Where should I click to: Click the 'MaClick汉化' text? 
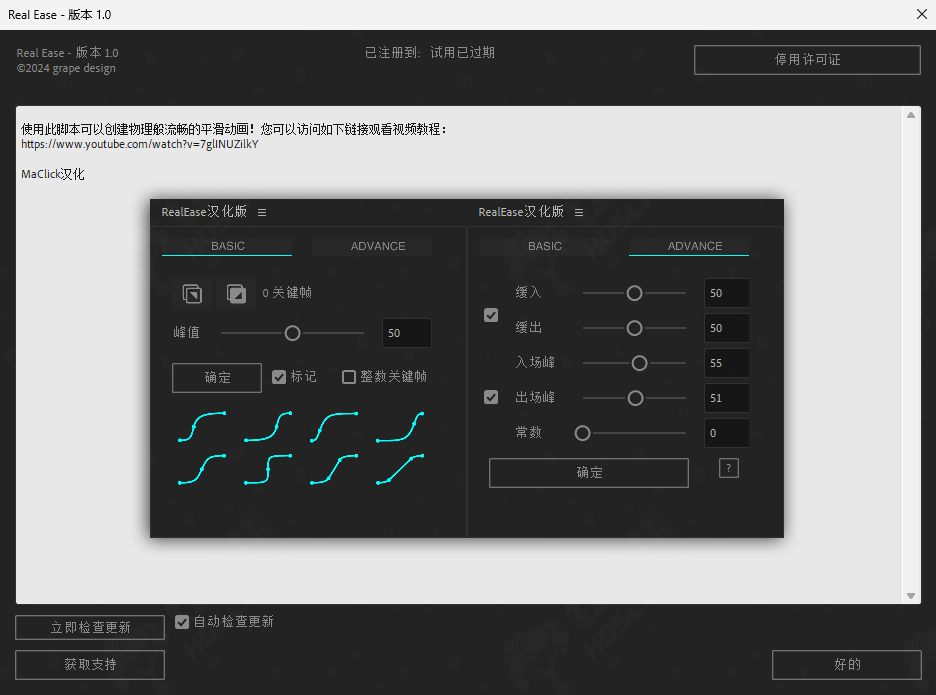click(x=53, y=174)
